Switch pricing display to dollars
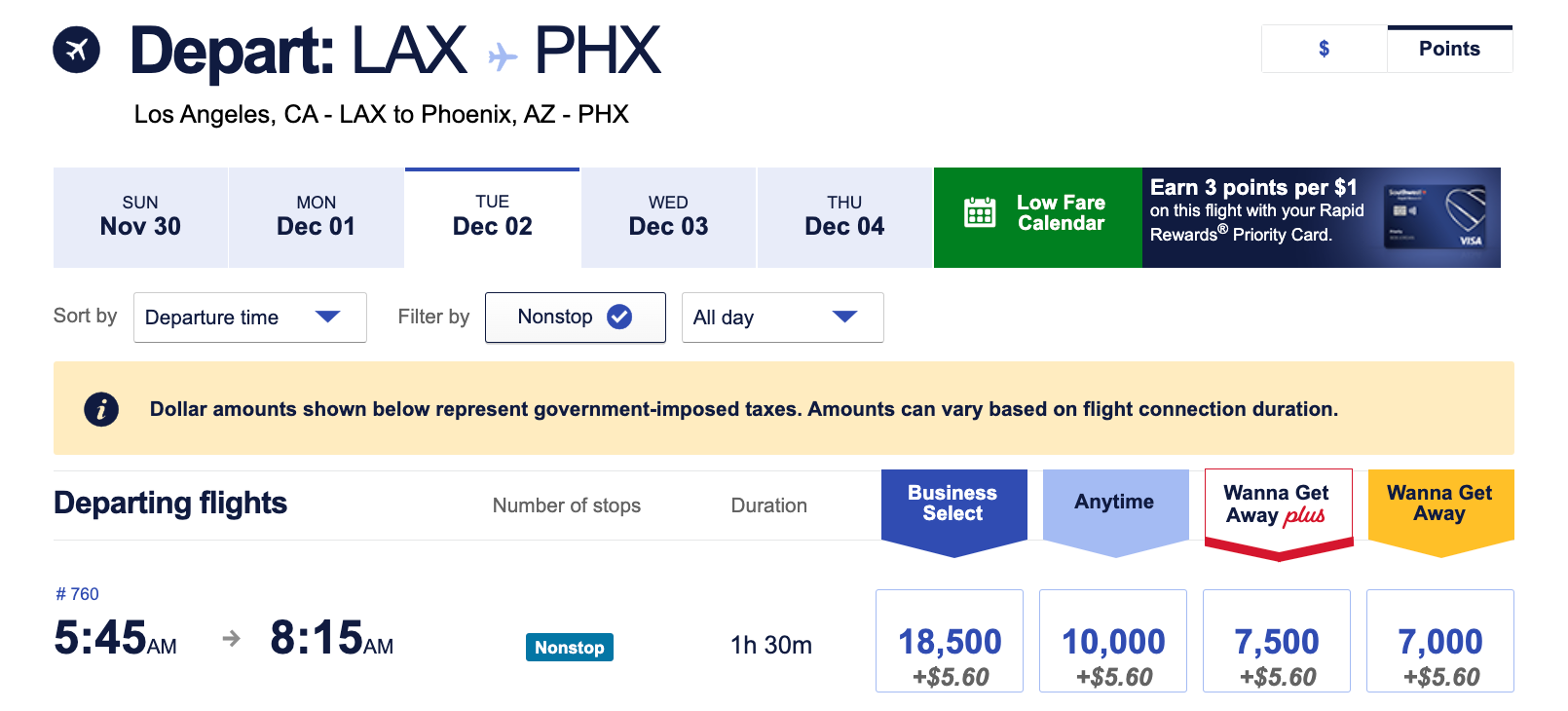 coord(1324,47)
